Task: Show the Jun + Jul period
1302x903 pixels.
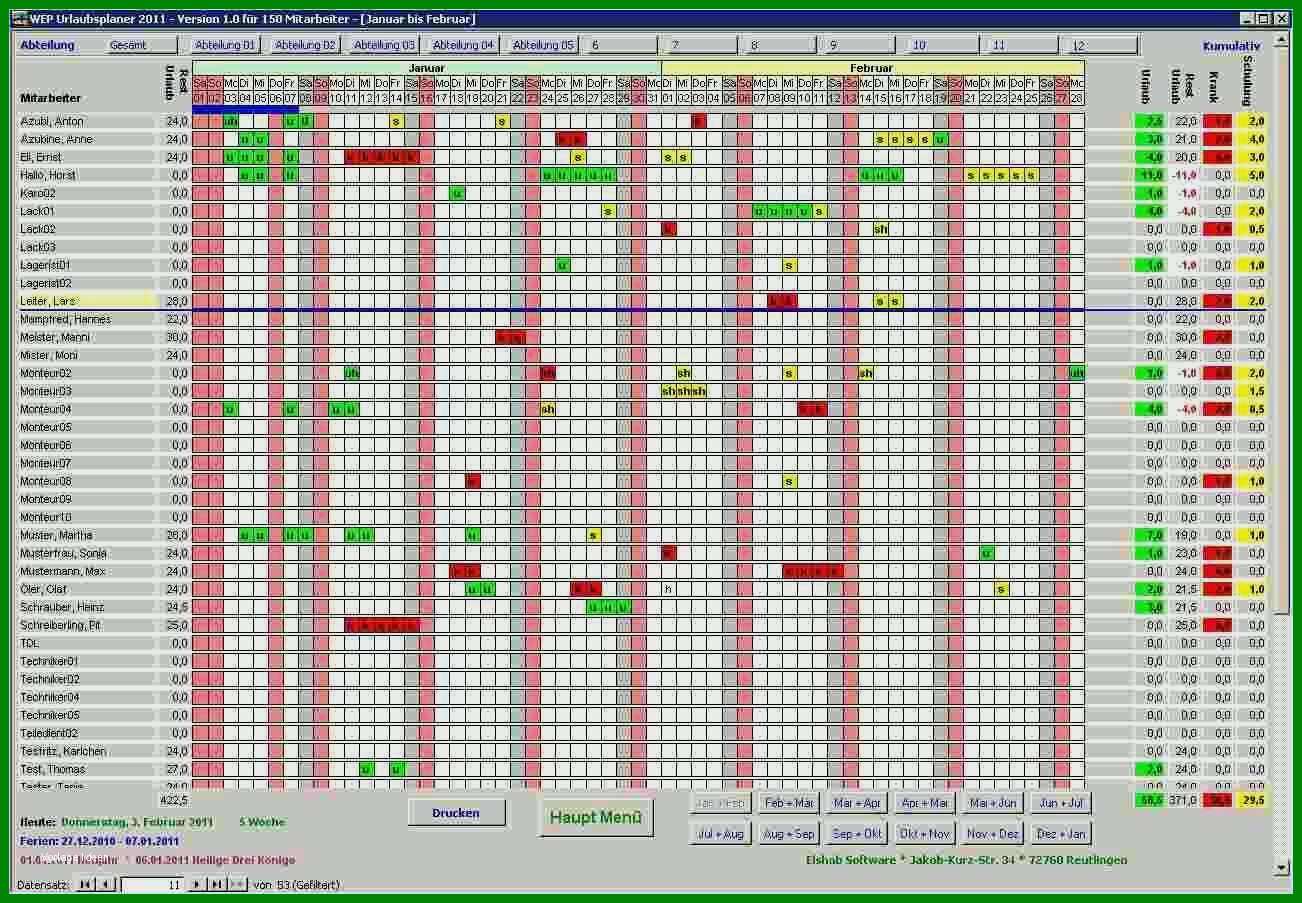Action: click(1061, 803)
